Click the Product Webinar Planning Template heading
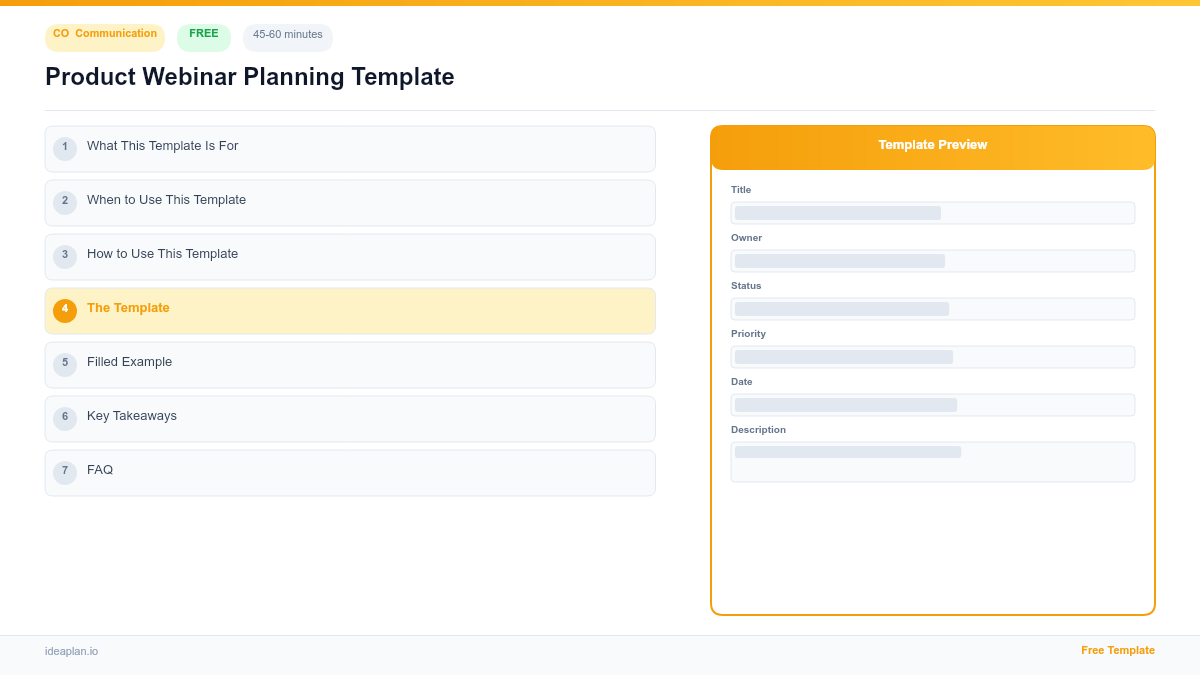This screenshot has width=1200, height=675. coord(250,77)
